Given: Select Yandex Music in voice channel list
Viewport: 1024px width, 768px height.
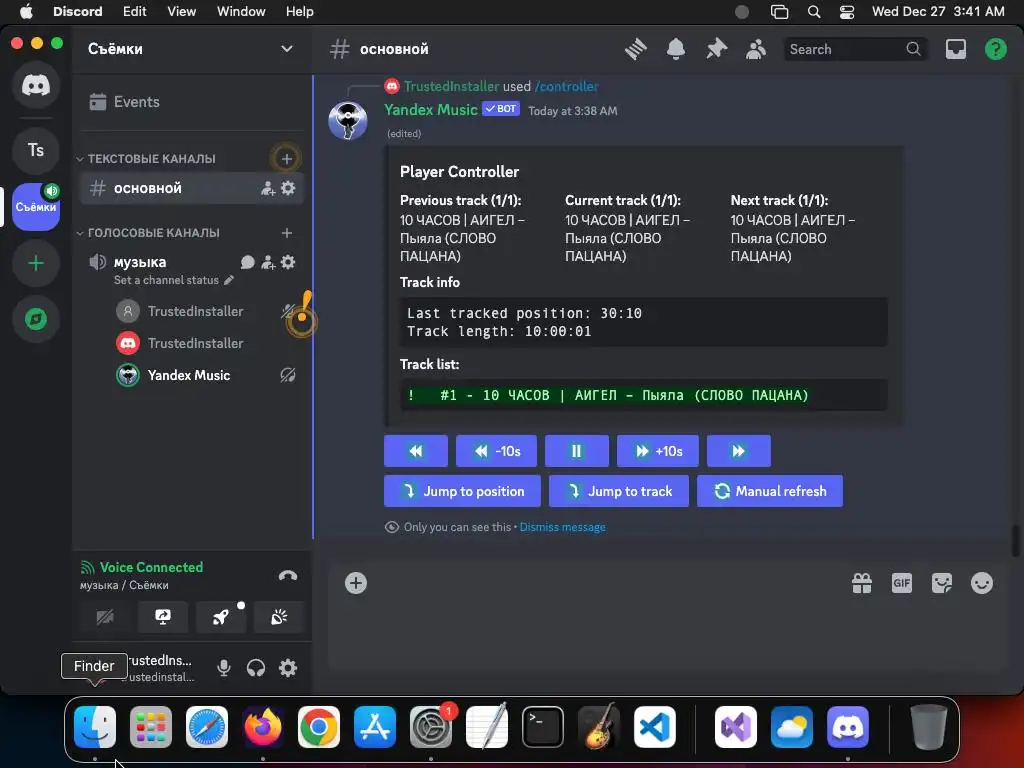Looking at the screenshot, I should click(x=191, y=375).
